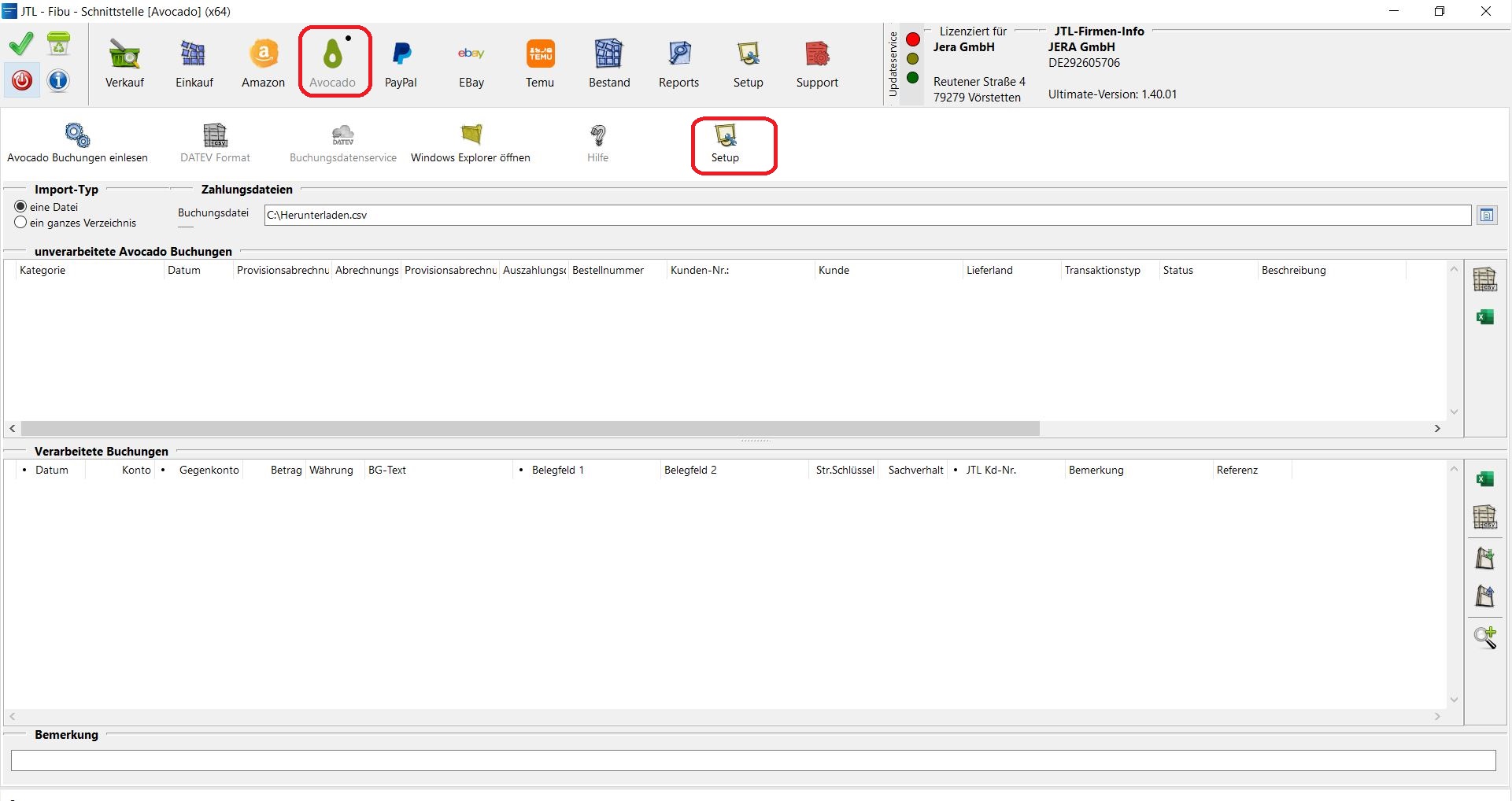
Task: Open the PayPal interface module
Action: click(401, 63)
